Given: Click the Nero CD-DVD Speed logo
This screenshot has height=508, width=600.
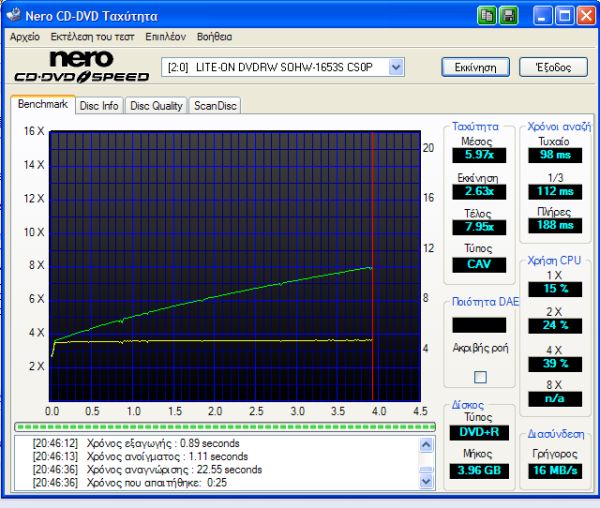Looking at the screenshot, I should tap(82, 67).
